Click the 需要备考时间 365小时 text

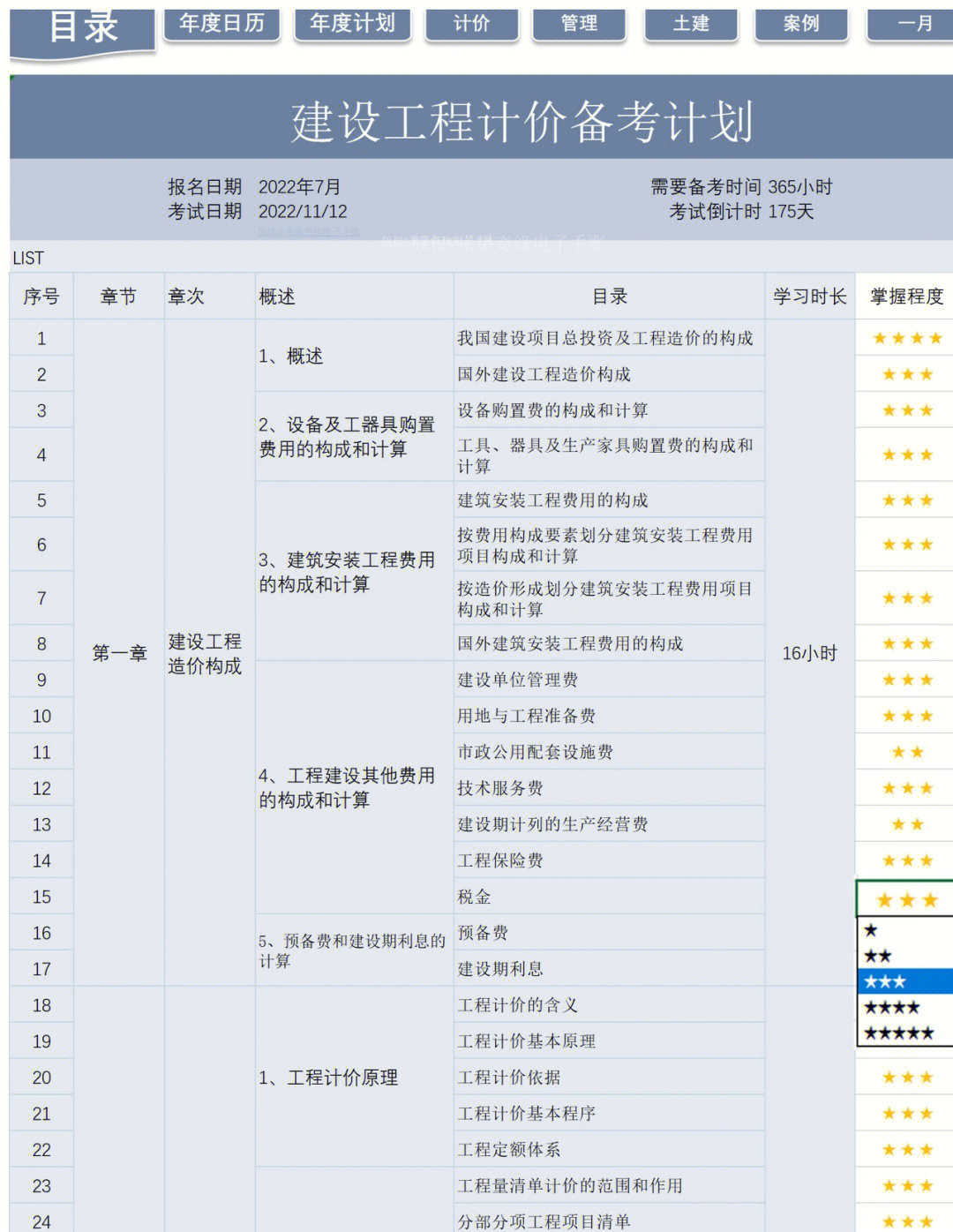[x=741, y=187]
